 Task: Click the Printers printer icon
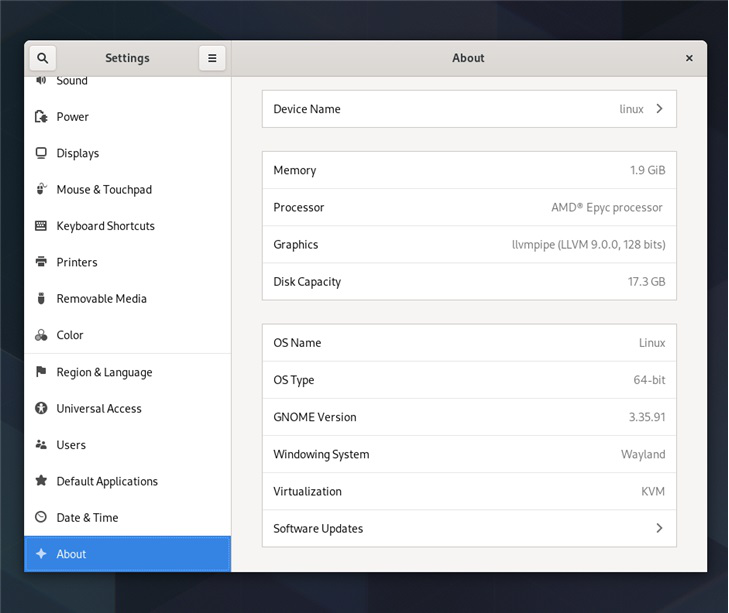click(41, 262)
